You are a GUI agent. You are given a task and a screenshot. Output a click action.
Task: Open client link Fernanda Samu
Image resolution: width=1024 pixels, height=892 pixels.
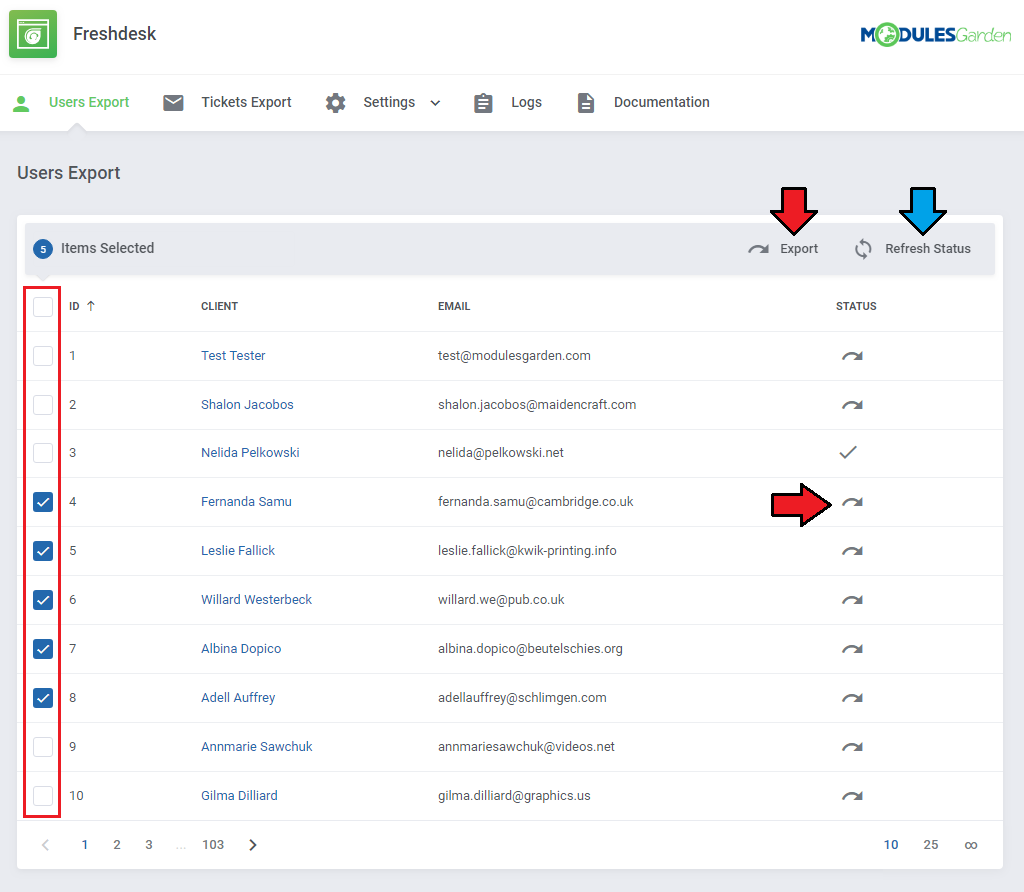click(x=246, y=502)
